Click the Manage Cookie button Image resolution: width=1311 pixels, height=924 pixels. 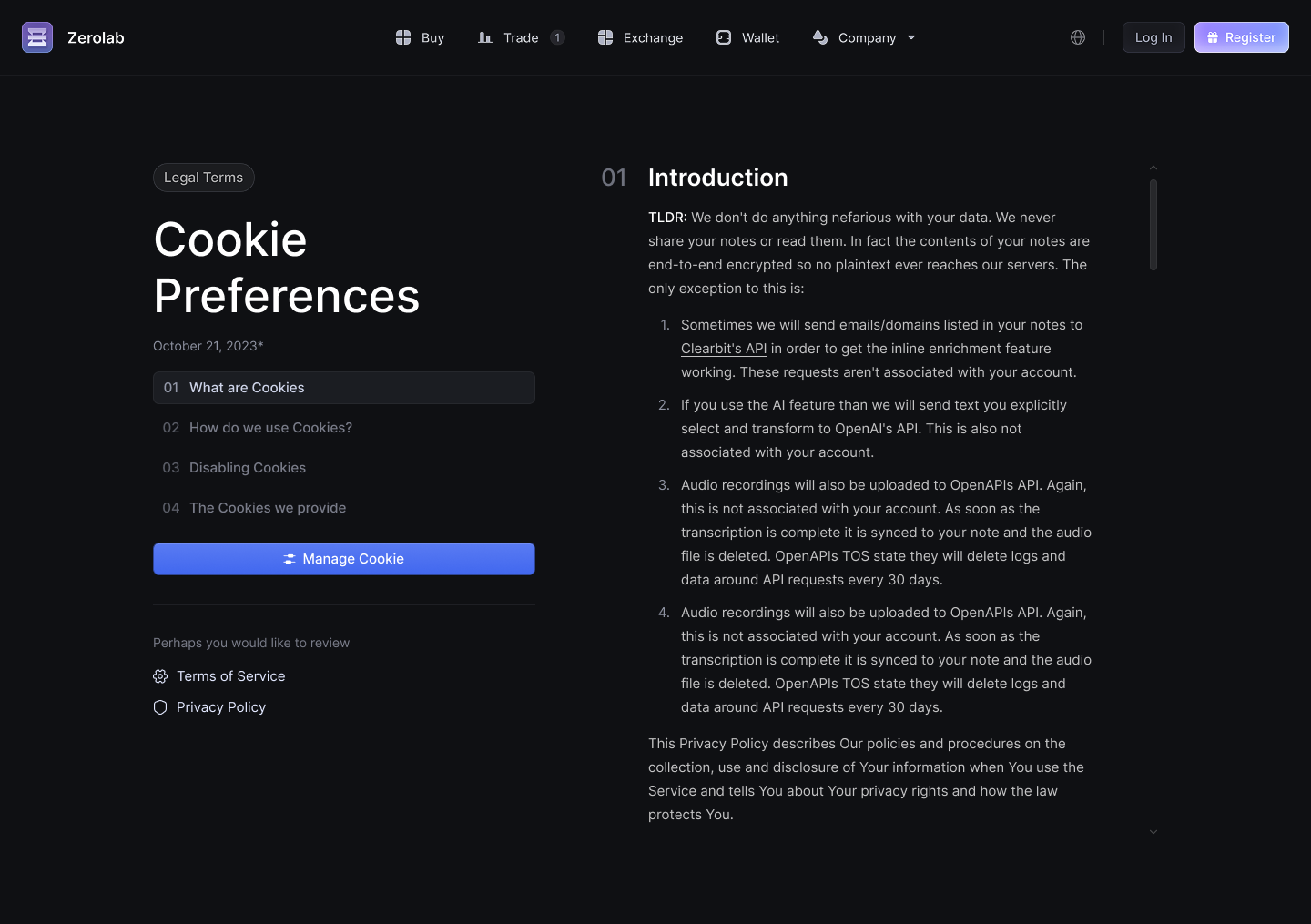[343, 559]
